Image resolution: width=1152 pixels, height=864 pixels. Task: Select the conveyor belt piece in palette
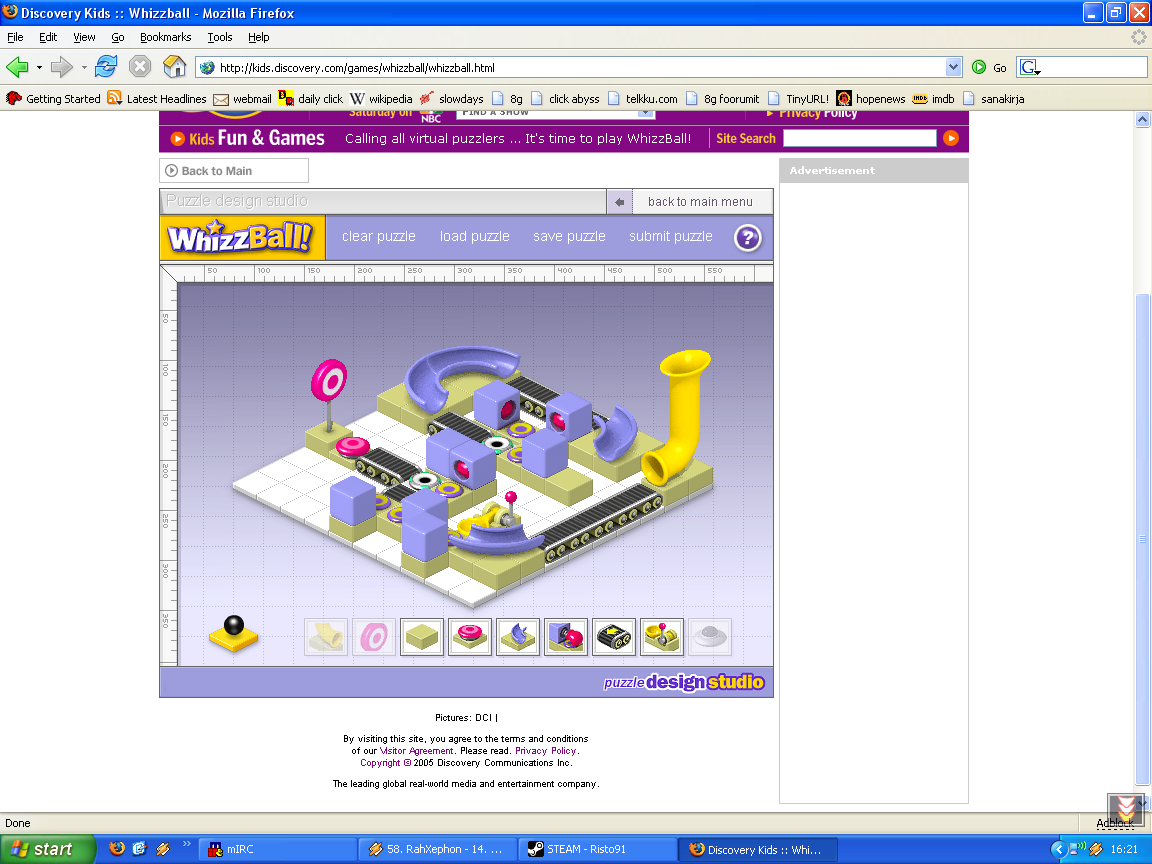[614, 637]
